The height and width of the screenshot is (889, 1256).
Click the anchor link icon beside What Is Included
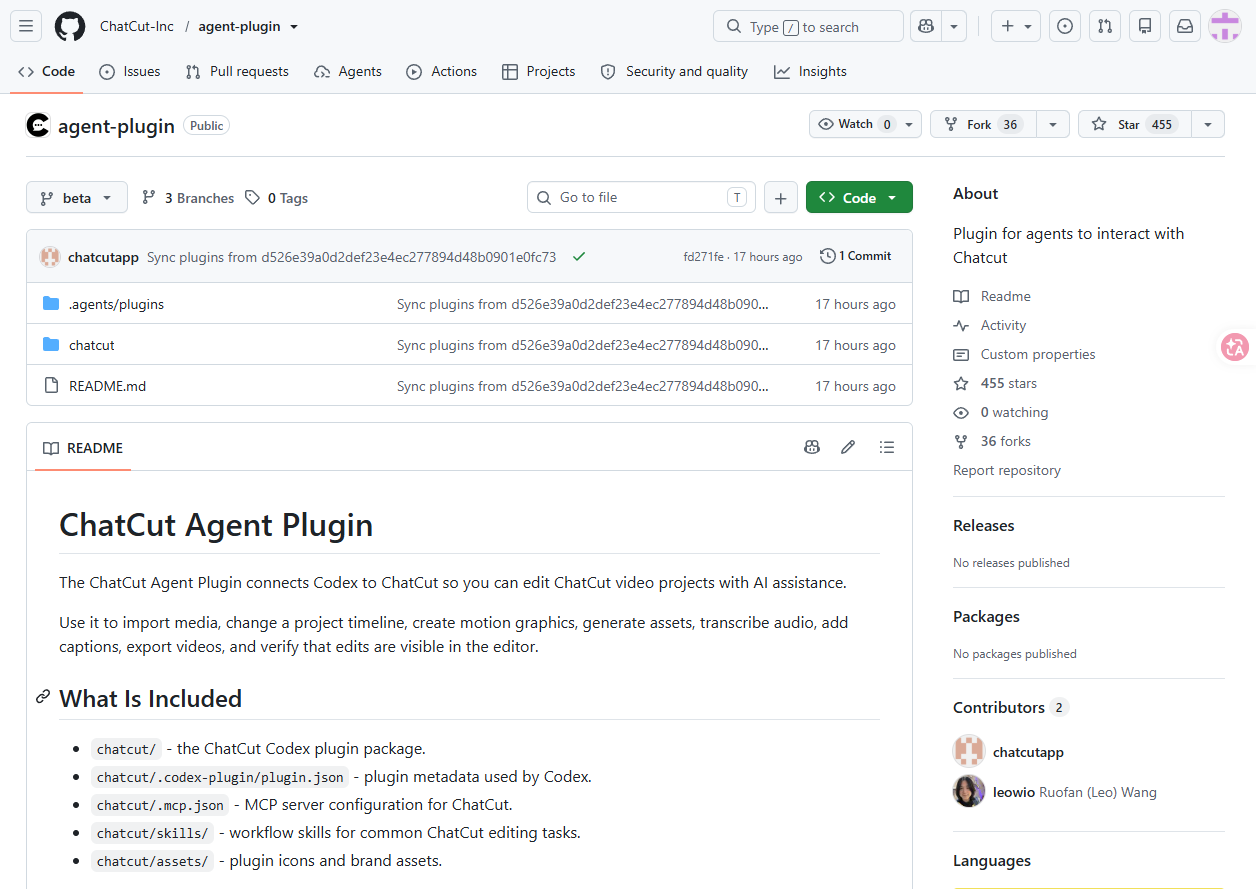(x=43, y=697)
